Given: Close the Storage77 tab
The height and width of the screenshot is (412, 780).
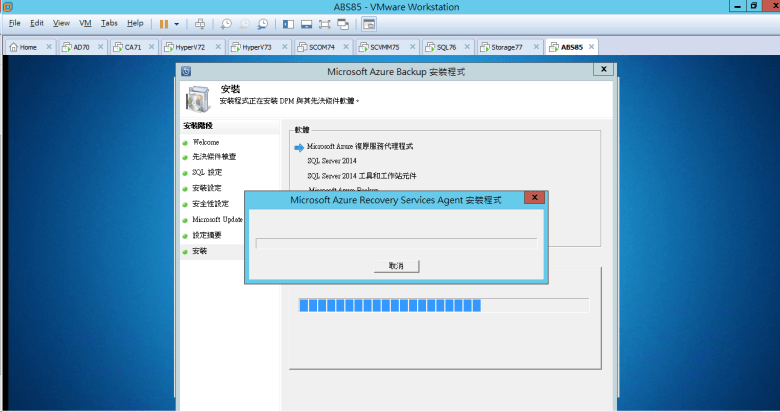Looking at the screenshot, I should coord(534,47).
